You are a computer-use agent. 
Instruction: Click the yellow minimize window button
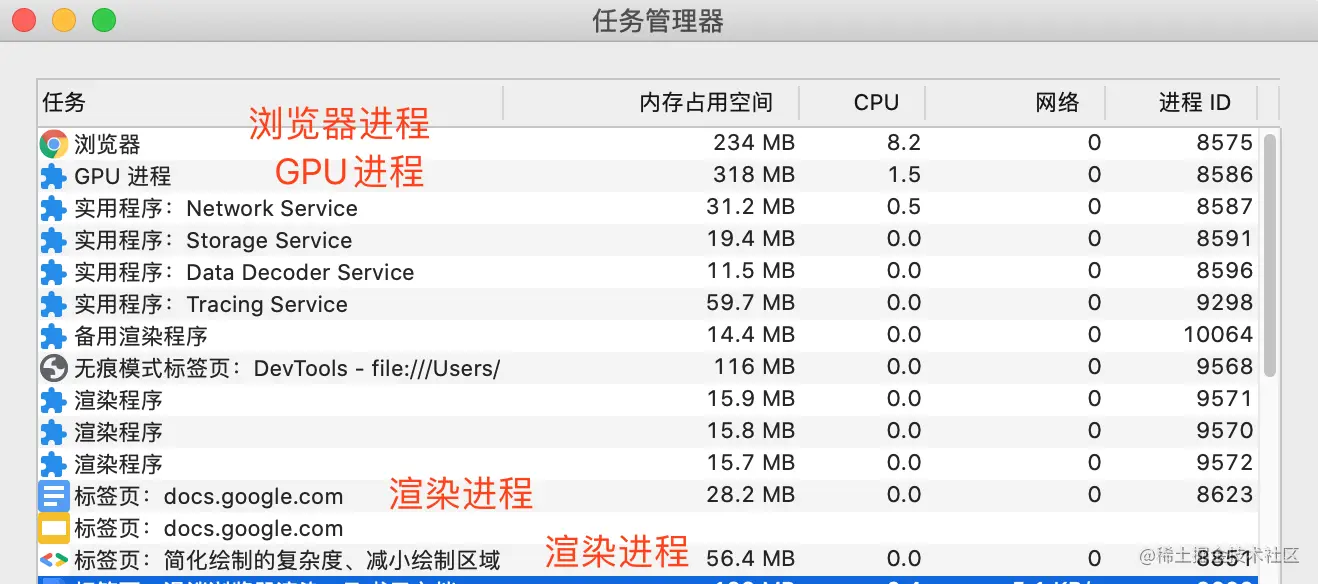point(63,19)
